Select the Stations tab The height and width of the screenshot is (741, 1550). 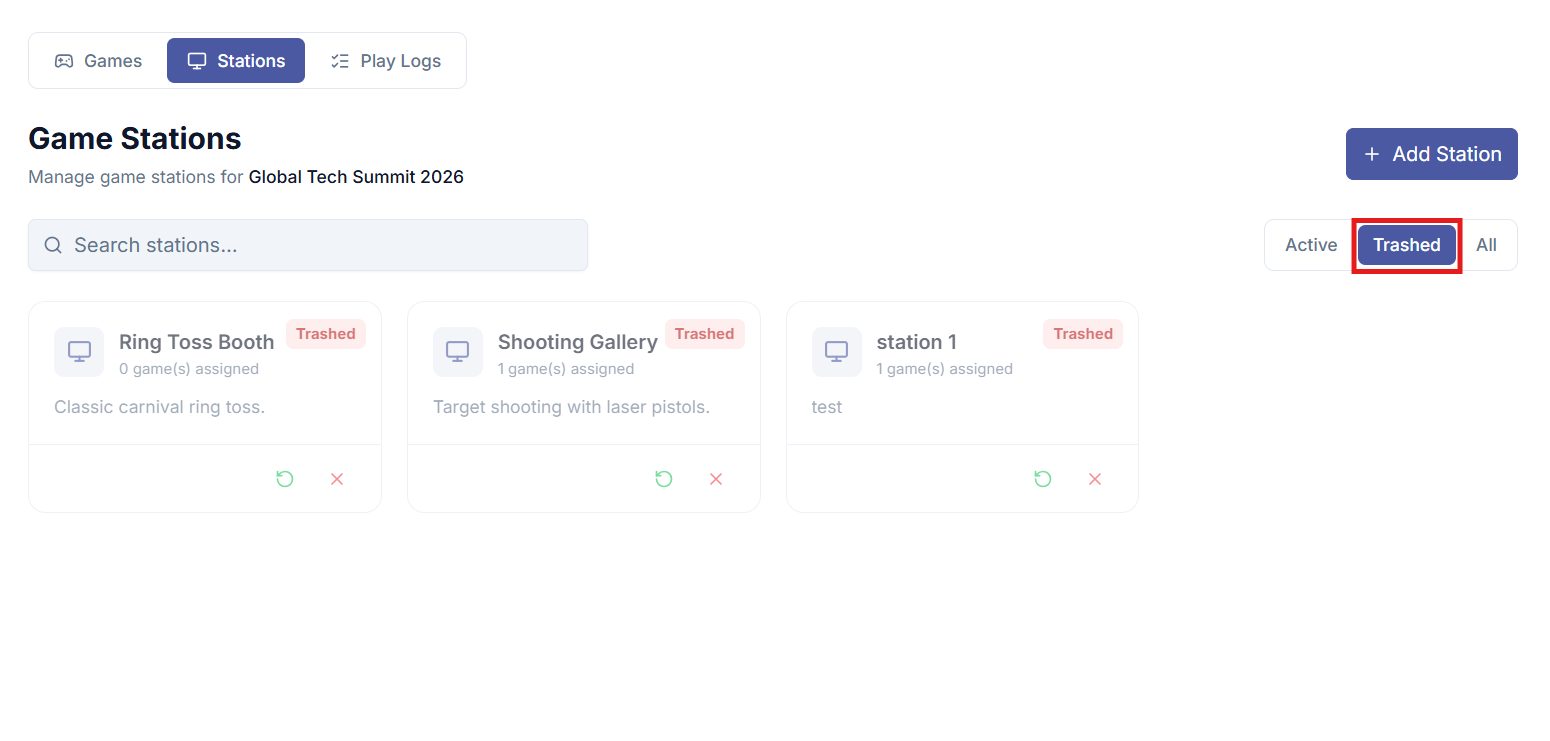(x=236, y=61)
